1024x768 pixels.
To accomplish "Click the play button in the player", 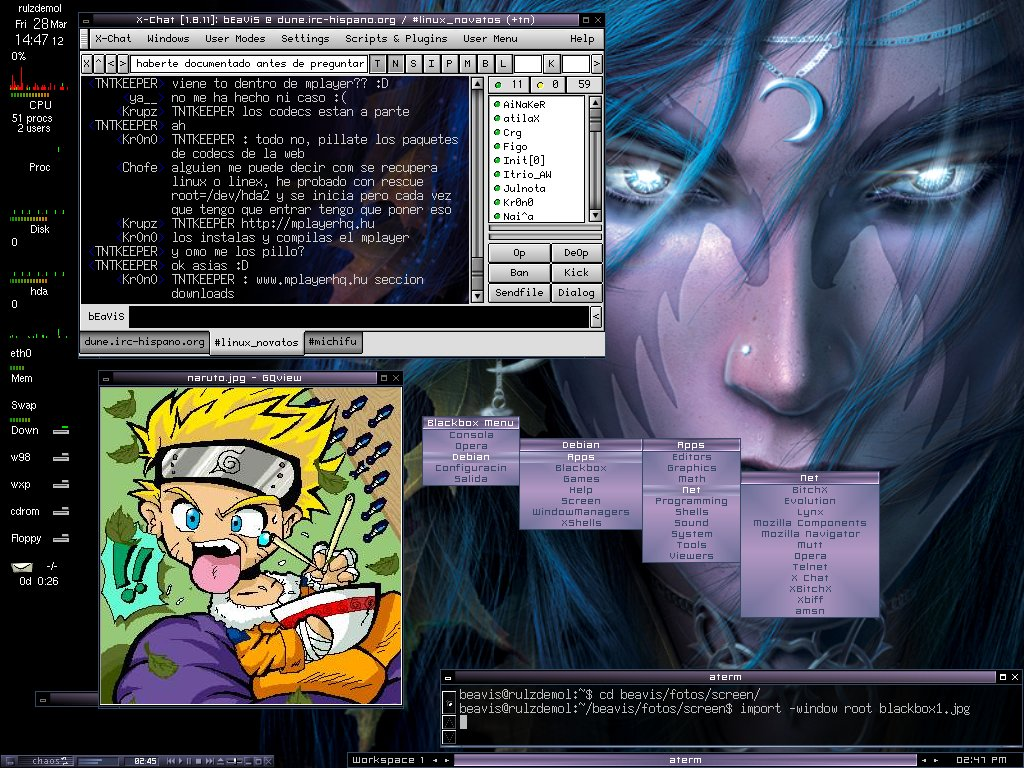I will pos(180,761).
